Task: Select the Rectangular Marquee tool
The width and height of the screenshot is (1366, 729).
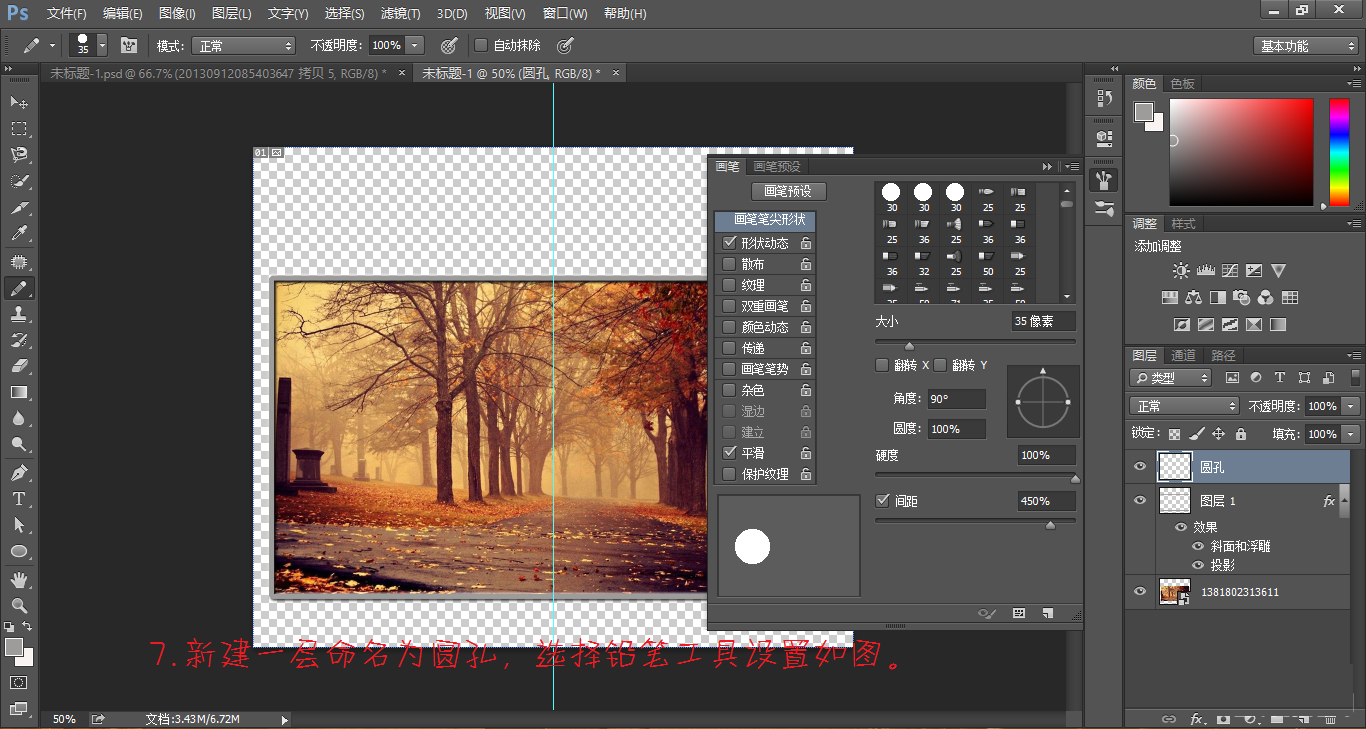Action: point(19,129)
